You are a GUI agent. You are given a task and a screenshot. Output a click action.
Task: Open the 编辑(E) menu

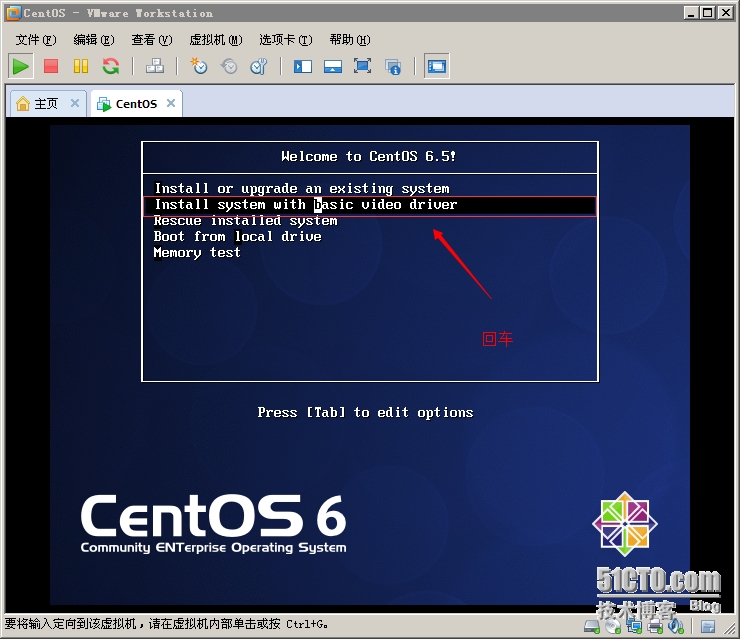click(94, 40)
